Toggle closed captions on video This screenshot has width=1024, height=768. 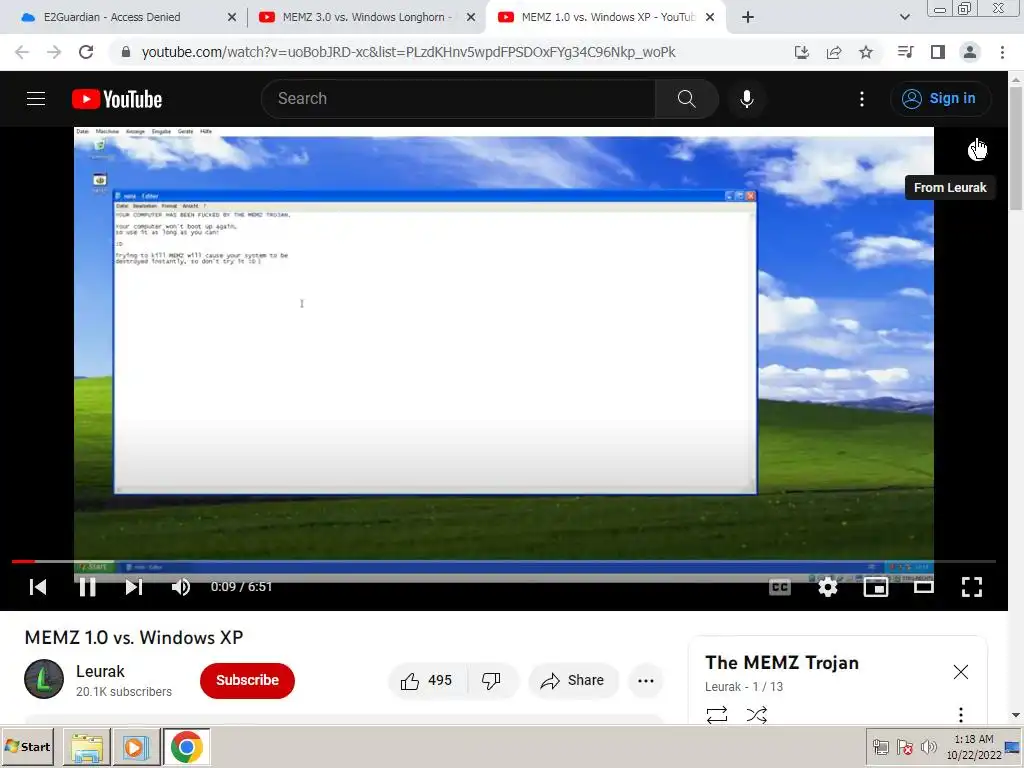click(x=780, y=587)
